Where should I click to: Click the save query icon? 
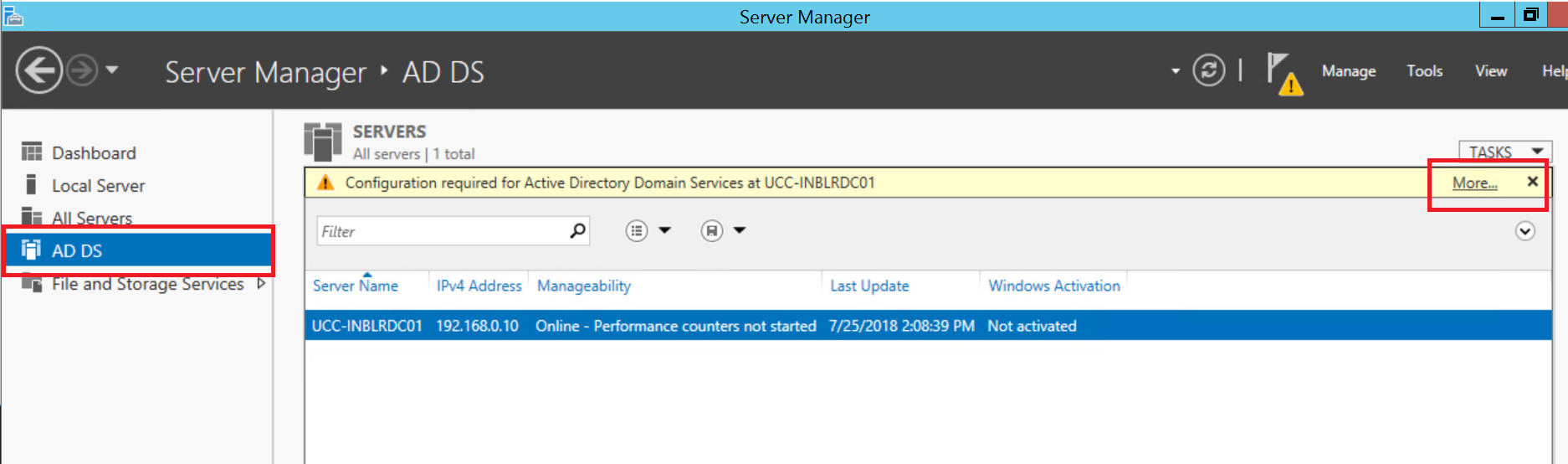tap(712, 230)
